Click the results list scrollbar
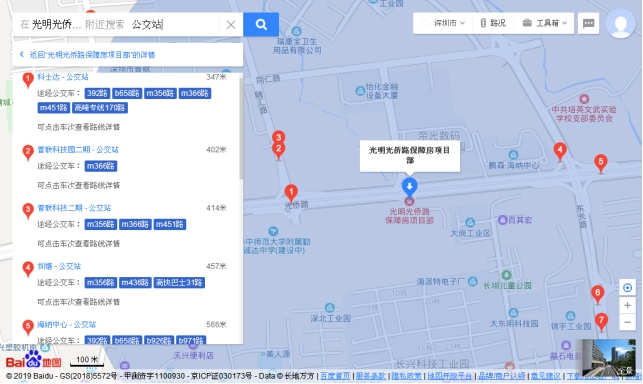Image resolution: width=643 pixels, height=384 pixels. click(x=241, y=127)
